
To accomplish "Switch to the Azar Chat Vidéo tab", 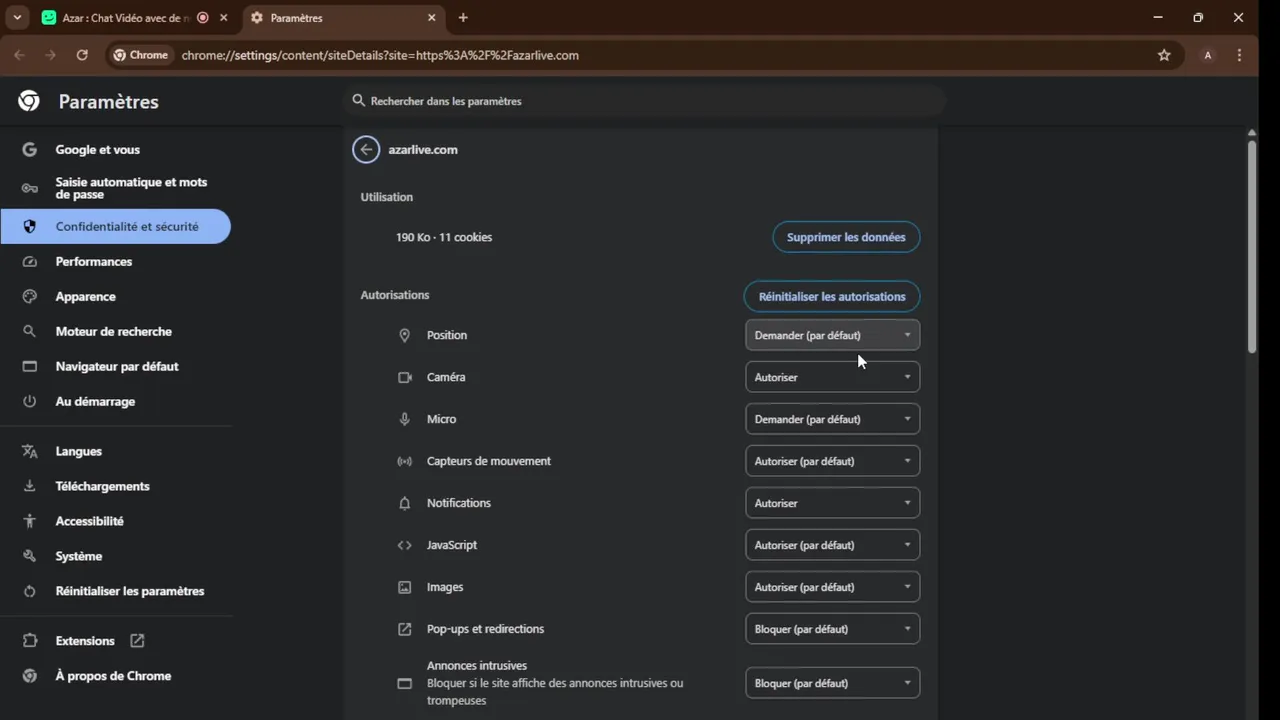I will coord(120,18).
